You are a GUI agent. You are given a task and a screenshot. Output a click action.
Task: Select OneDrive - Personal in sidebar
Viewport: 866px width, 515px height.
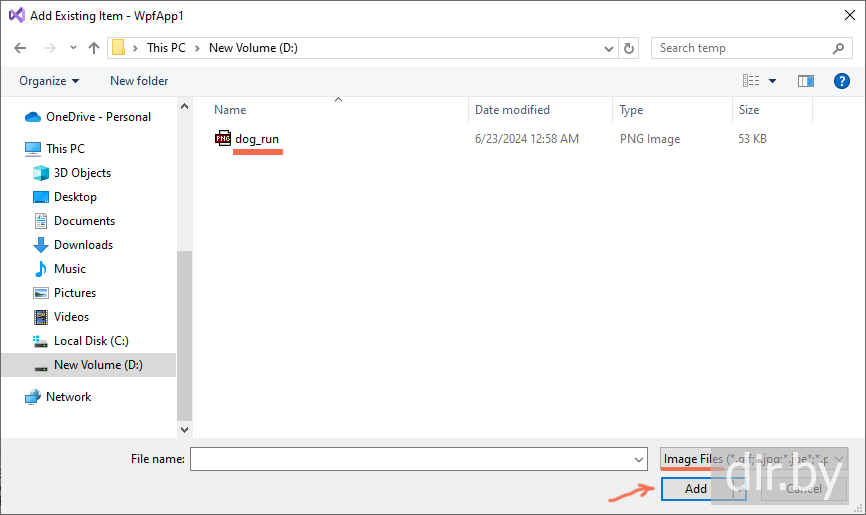point(98,117)
